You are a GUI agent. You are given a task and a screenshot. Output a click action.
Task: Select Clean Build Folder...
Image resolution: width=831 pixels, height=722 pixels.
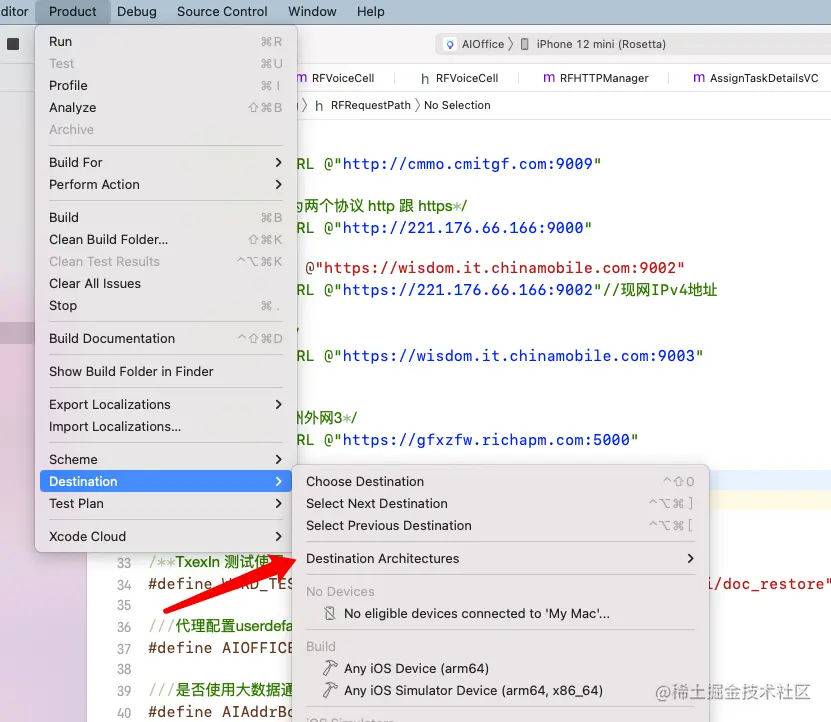click(x=166, y=240)
